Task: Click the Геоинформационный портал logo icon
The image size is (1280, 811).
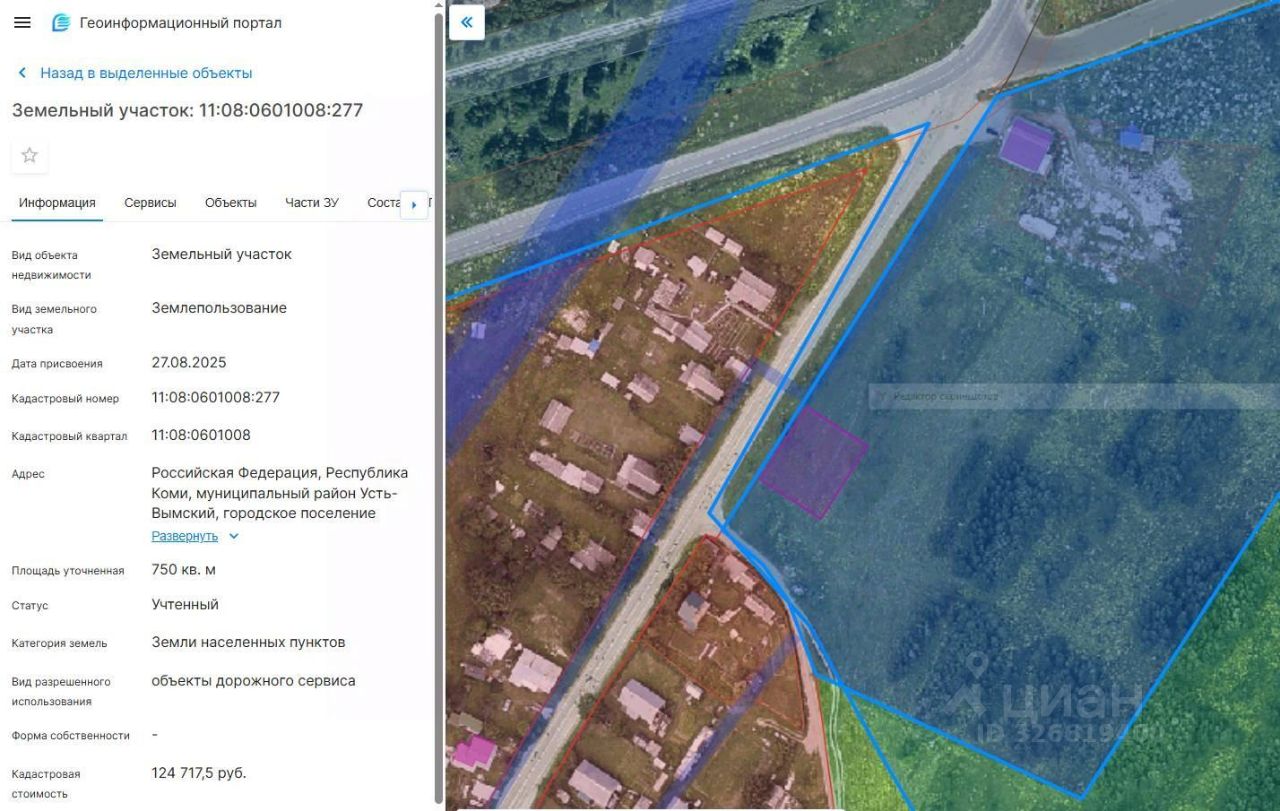Action: pos(61,22)
